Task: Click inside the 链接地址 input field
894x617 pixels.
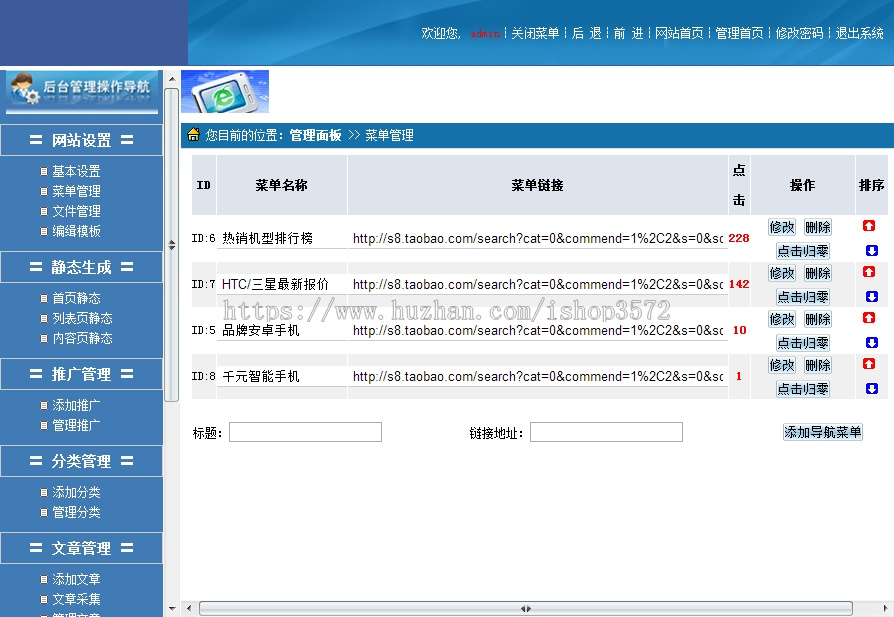Action: (x=606, y=431)
